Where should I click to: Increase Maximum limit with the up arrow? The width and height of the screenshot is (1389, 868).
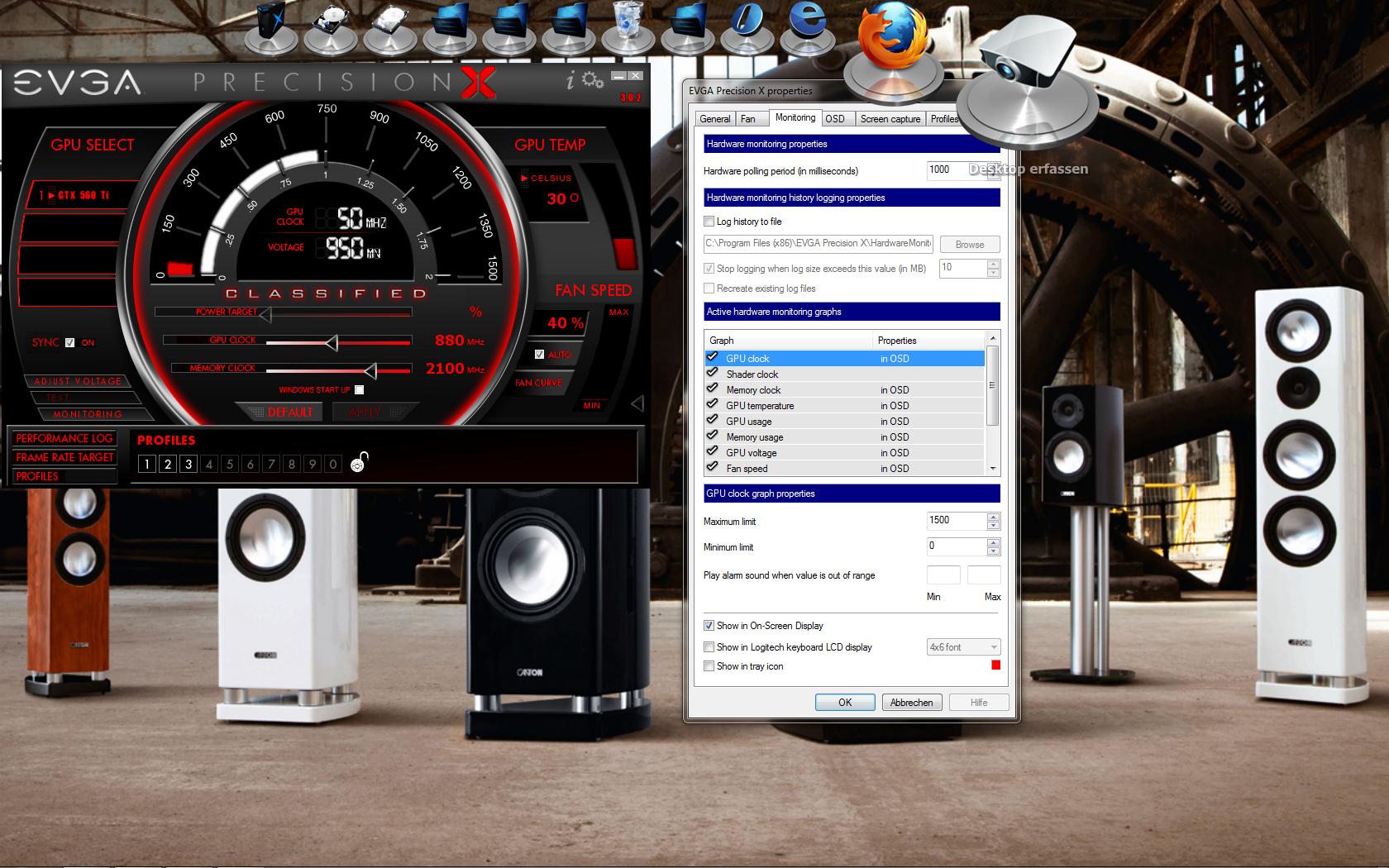993,517
